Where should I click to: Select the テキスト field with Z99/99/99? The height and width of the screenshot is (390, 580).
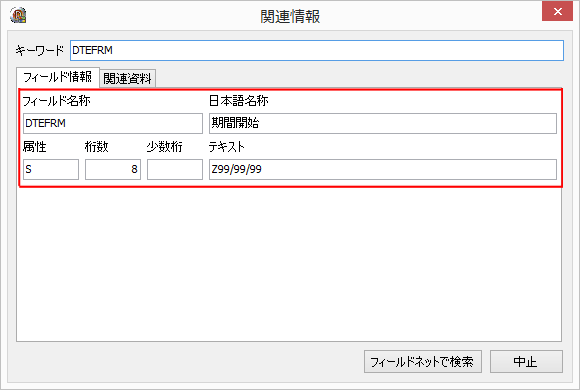(x=383, y=169)
